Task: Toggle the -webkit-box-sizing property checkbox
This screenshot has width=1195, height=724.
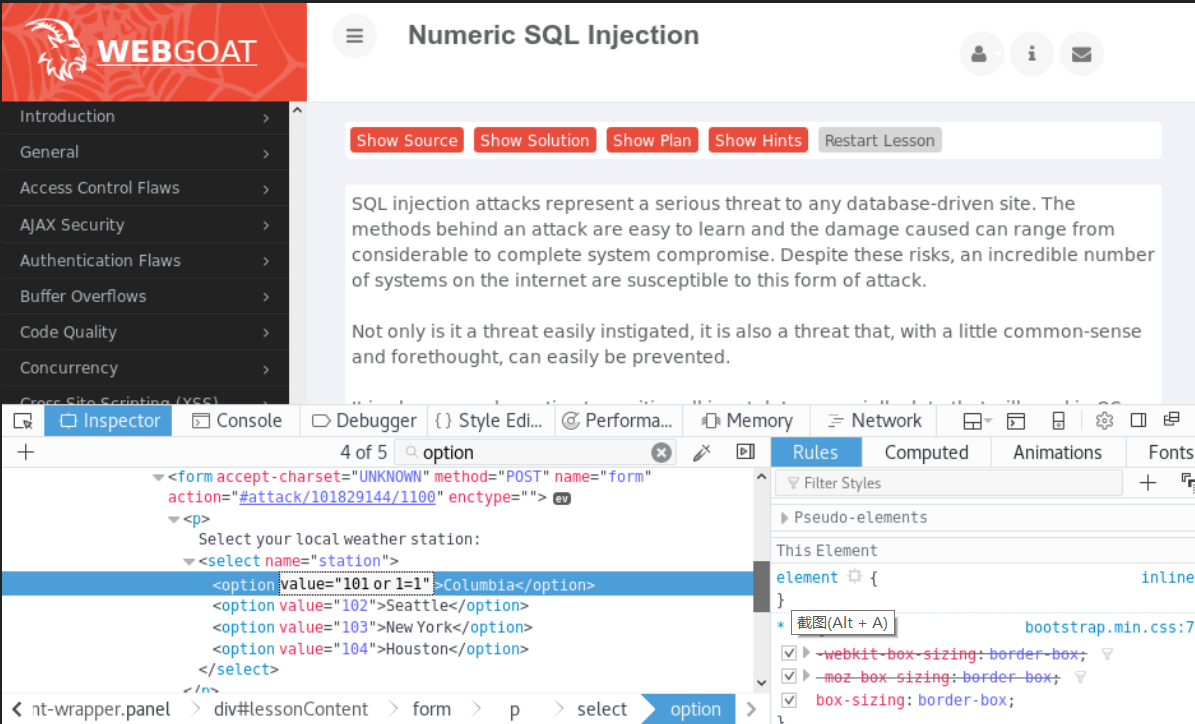Action: [789, 653]
